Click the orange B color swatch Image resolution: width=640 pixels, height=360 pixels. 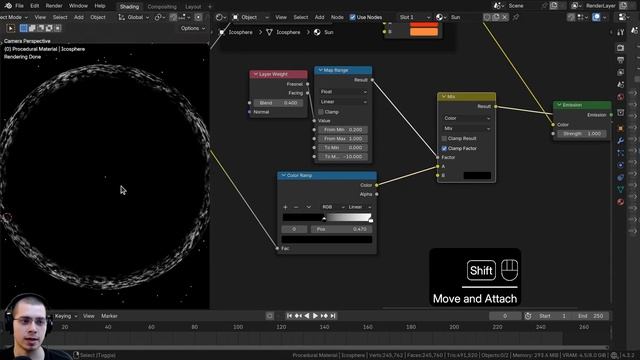coord(424,32)
